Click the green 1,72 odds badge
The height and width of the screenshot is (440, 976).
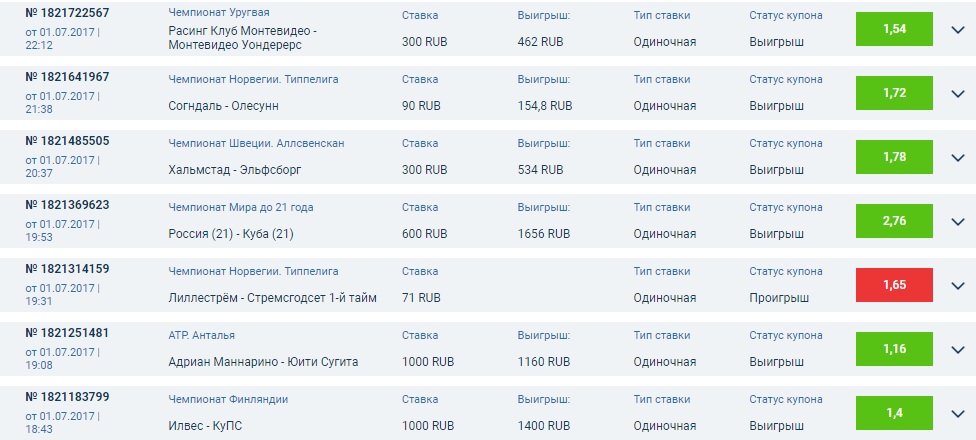click(894, 93)
